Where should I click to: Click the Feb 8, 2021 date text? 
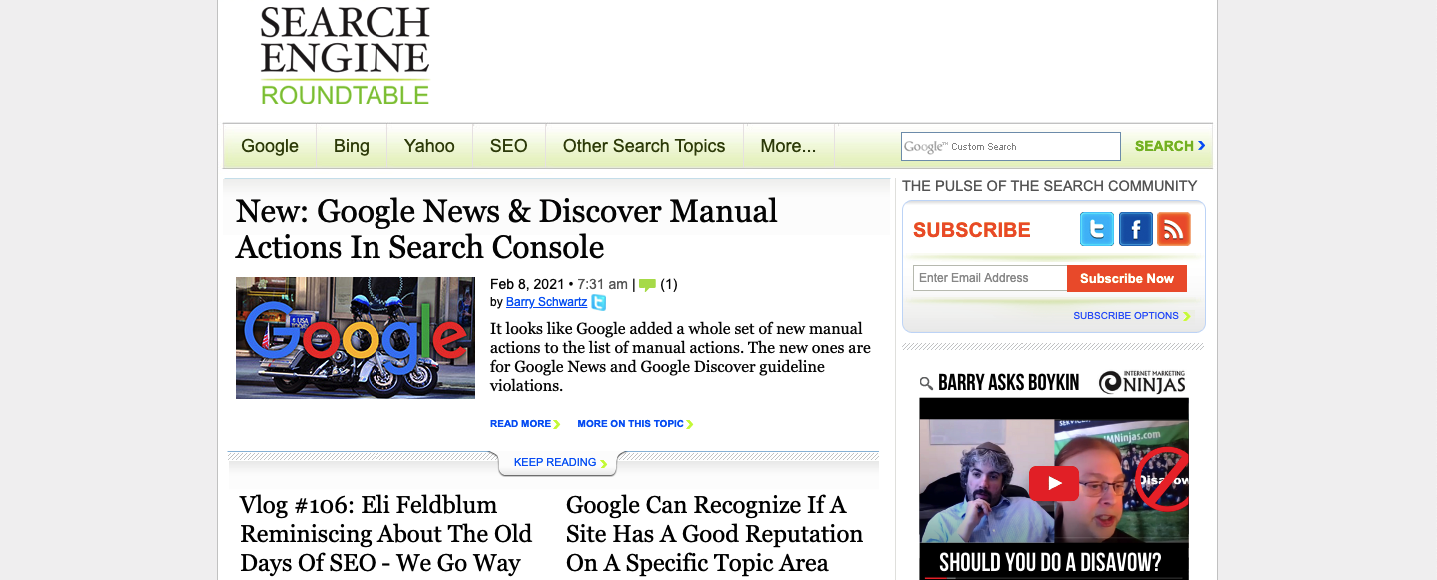527,284
